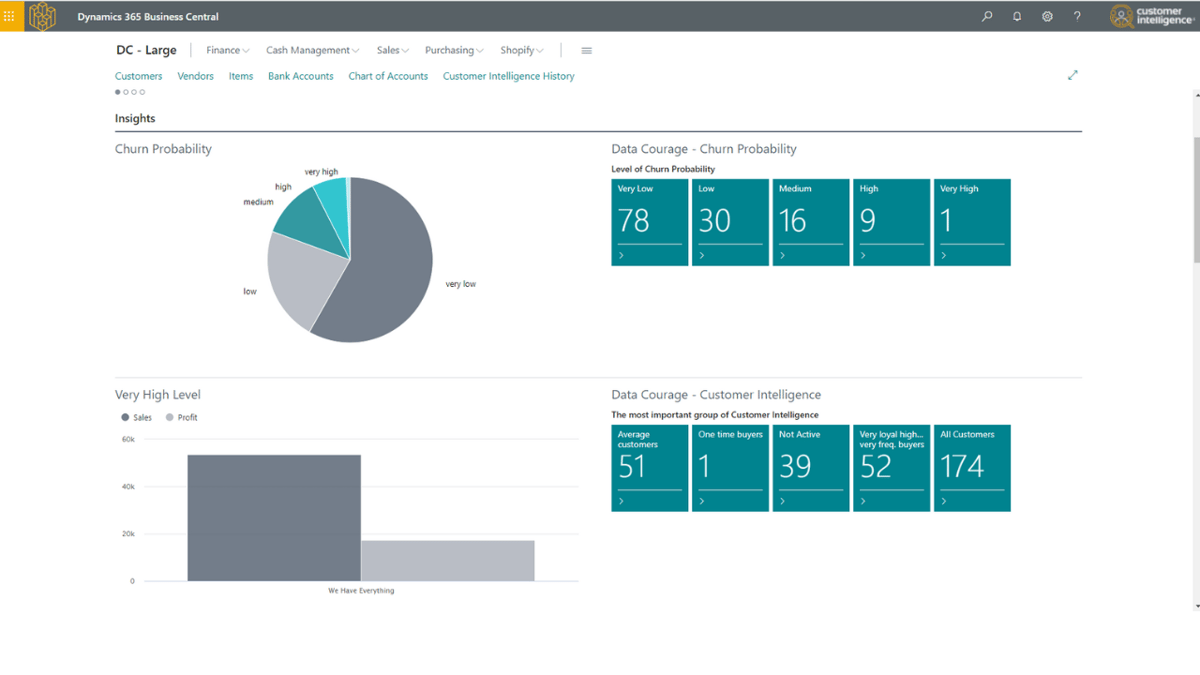The height and width of the screenshot is (675, 1200).
Task: Toggle the Sales legend series
Action: (136, 417)
